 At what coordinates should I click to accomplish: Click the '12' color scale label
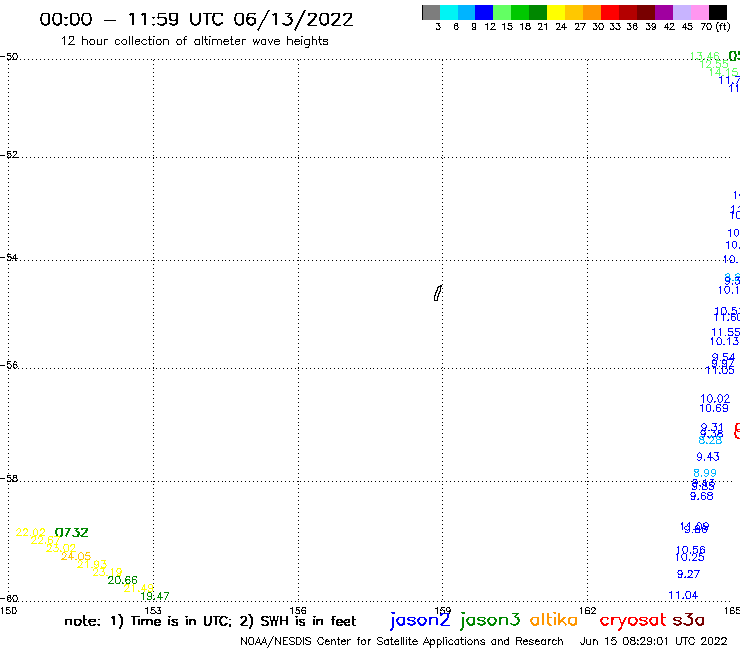click(x=490, y=27)
